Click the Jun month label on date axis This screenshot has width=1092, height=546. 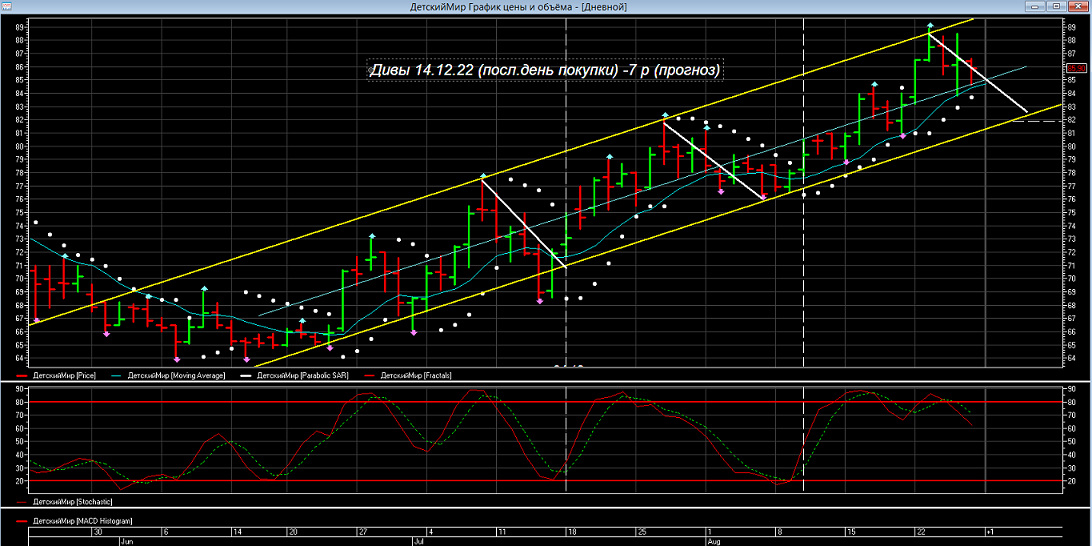125,540
